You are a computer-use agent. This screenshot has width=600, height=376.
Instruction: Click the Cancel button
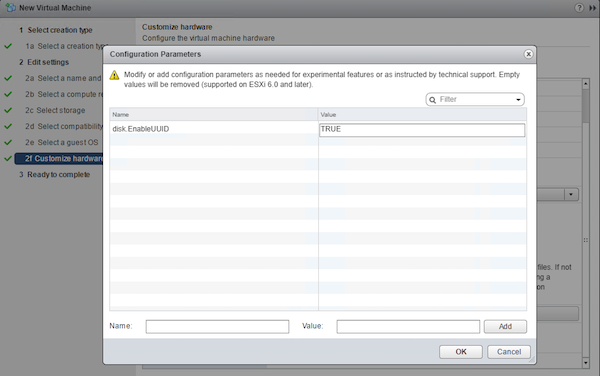pos(509,352)
